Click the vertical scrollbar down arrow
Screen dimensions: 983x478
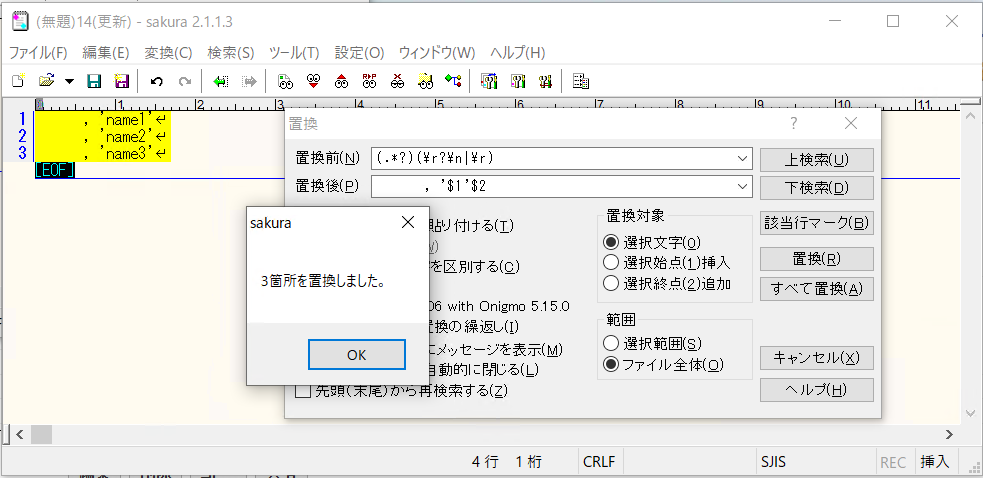click(970, 413)
